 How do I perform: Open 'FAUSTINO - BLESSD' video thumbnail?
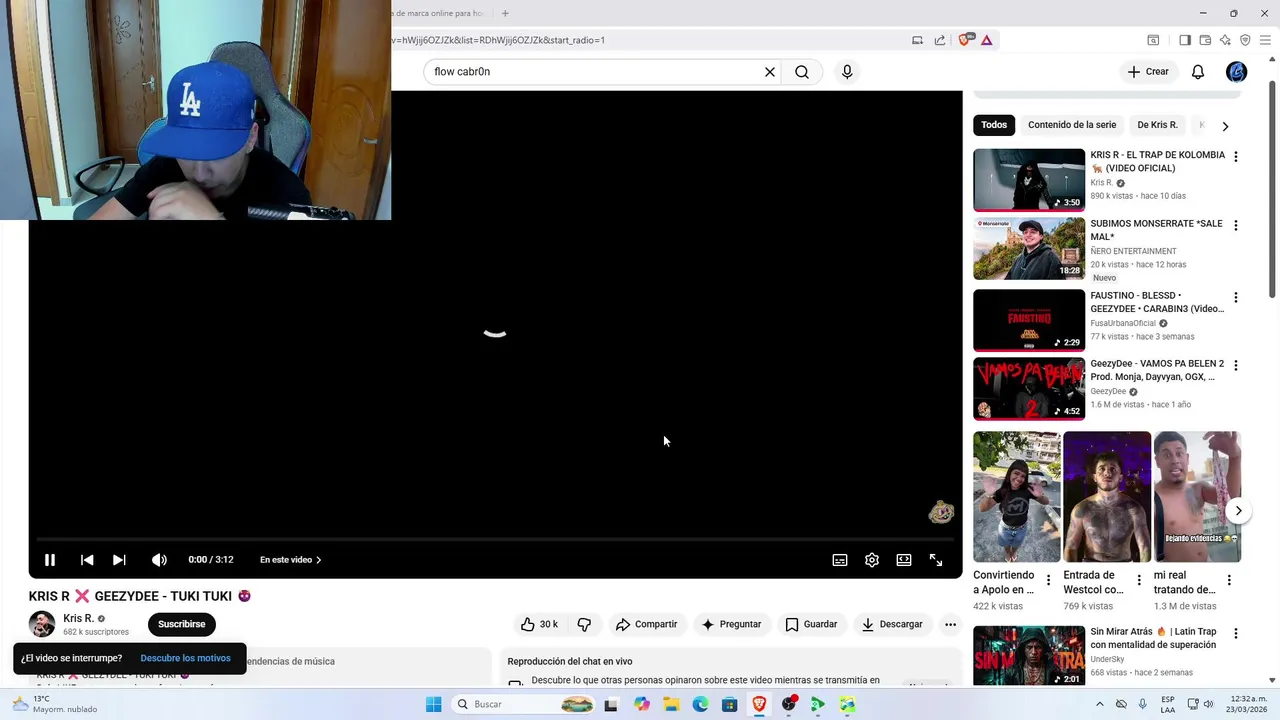(x=1029, y=320)
